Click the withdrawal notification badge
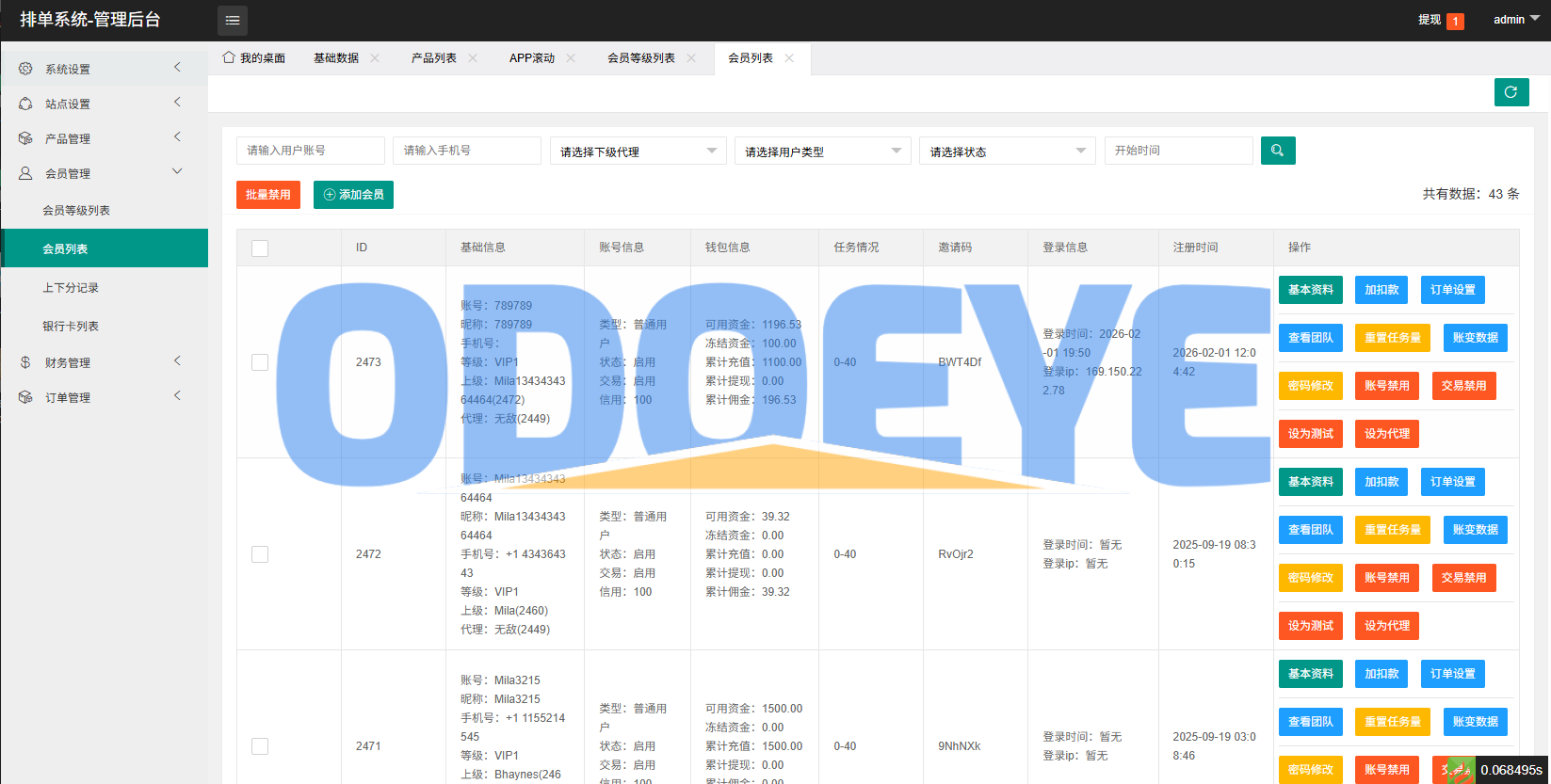Viewport: 1551px width, 784px height. point(1455,21)
